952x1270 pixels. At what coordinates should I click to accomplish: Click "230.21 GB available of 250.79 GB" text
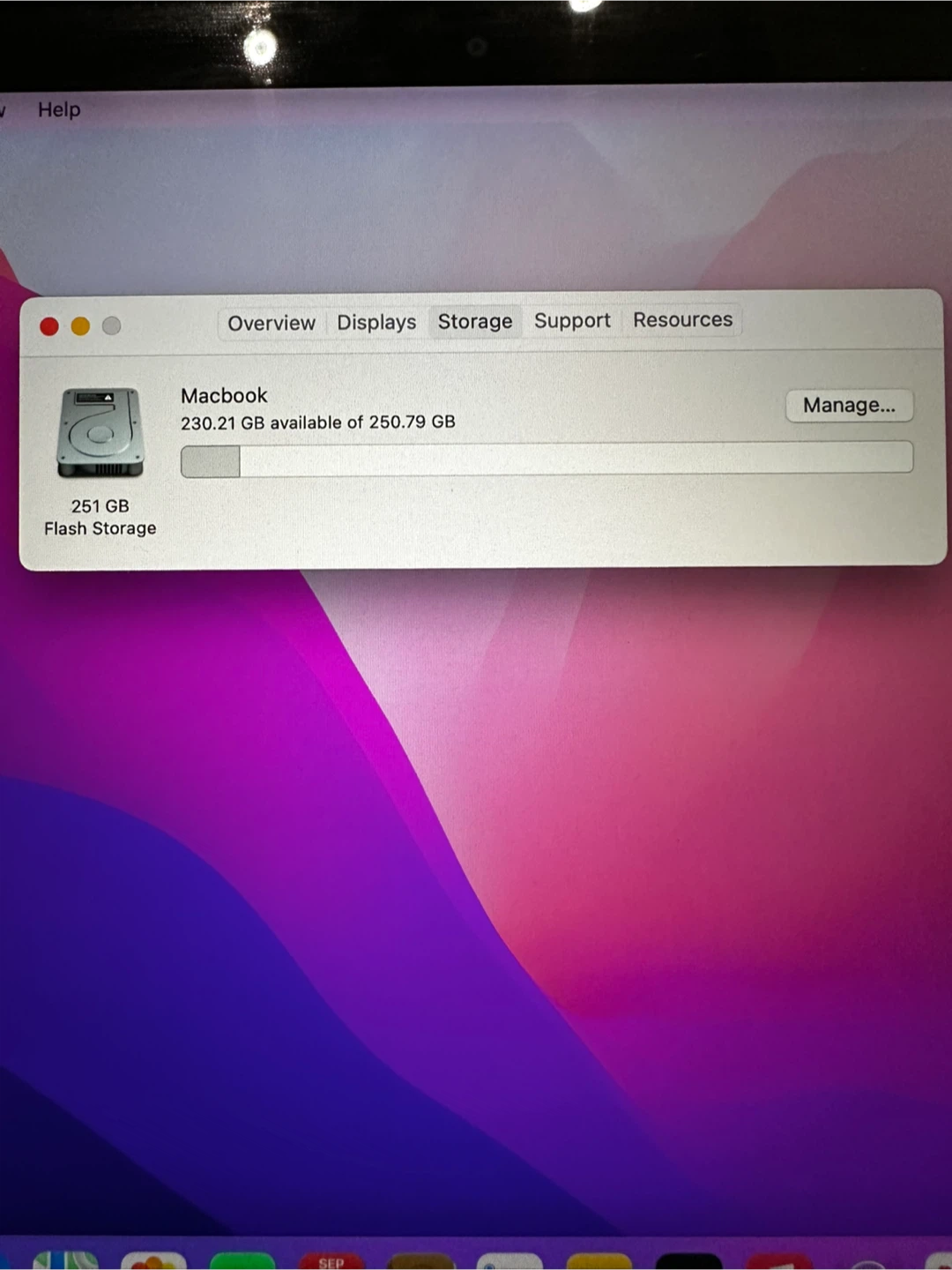pyautogui.click(x=318, y=422)
